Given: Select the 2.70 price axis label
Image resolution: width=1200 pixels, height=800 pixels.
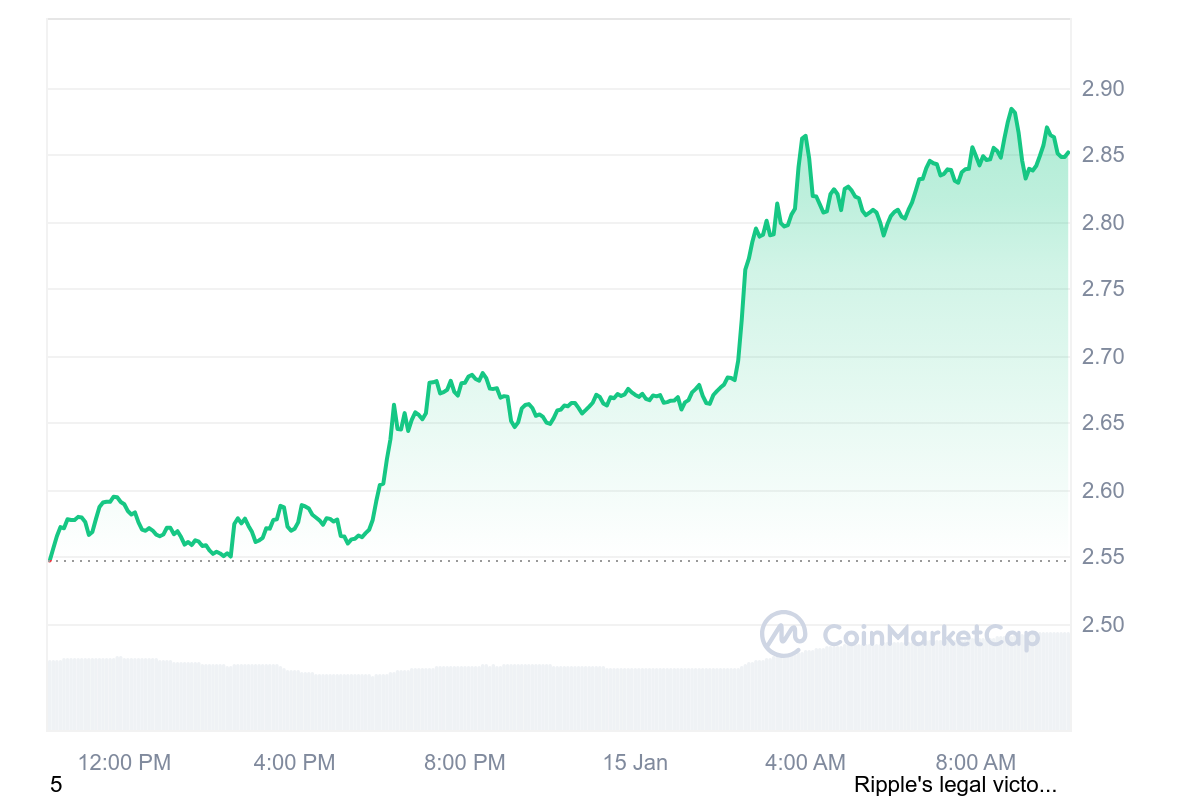Looking at the screenshot, I should pyautogui.click(x=1103, y=357).
